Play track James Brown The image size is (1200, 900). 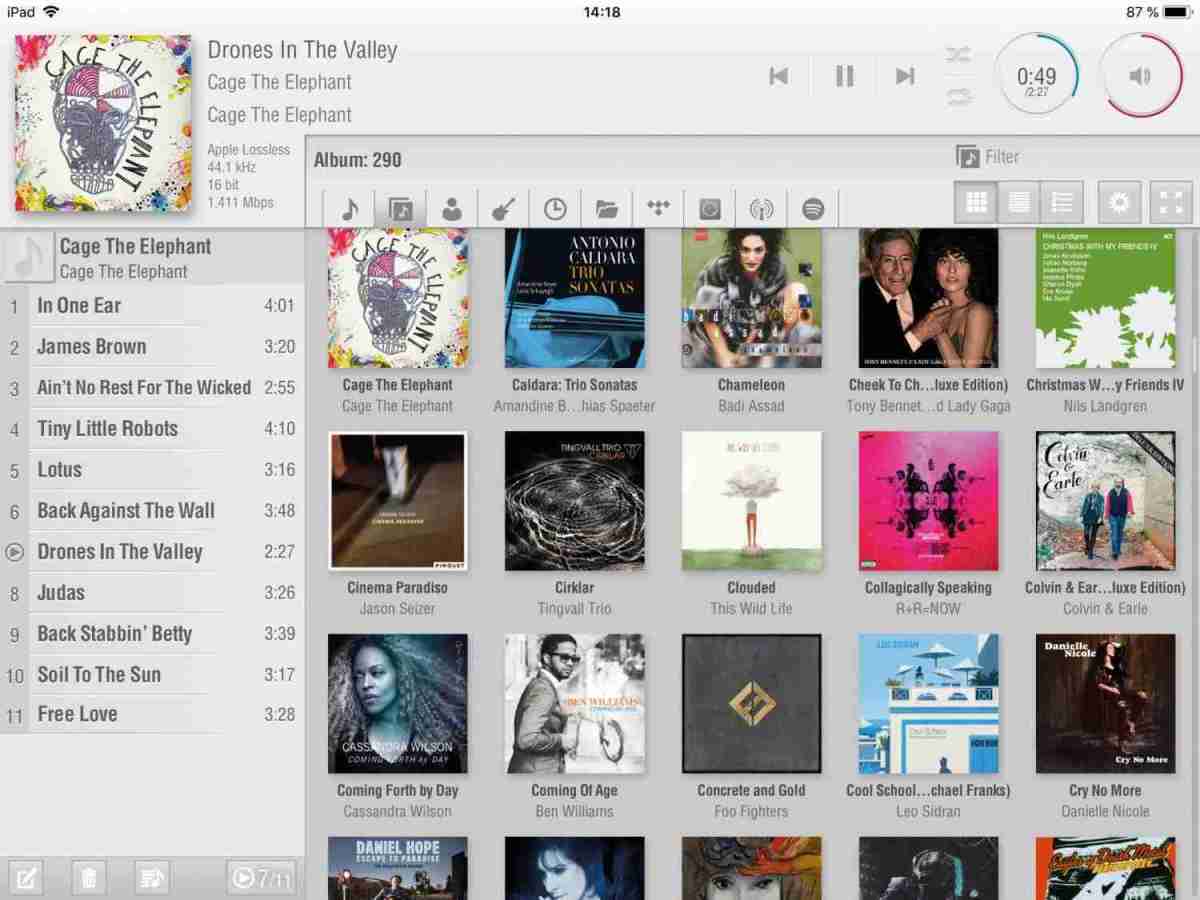pyautogui.click(x=152, y=347)
